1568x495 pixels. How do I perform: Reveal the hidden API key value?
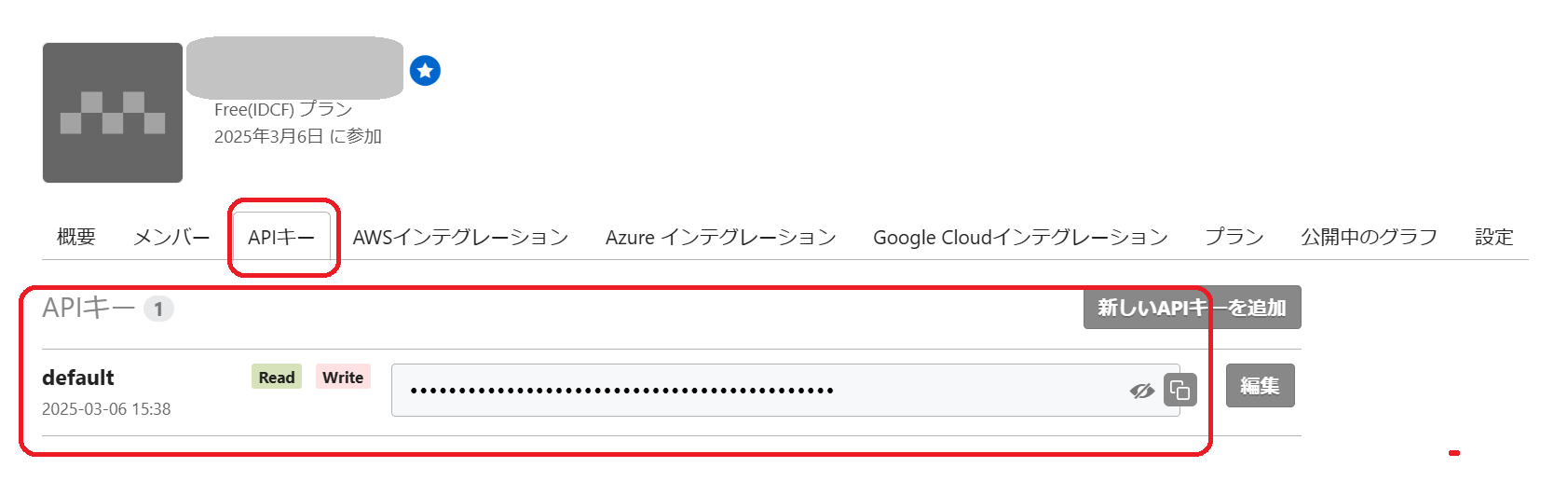pyautogui.click(x=1141, y=391)
